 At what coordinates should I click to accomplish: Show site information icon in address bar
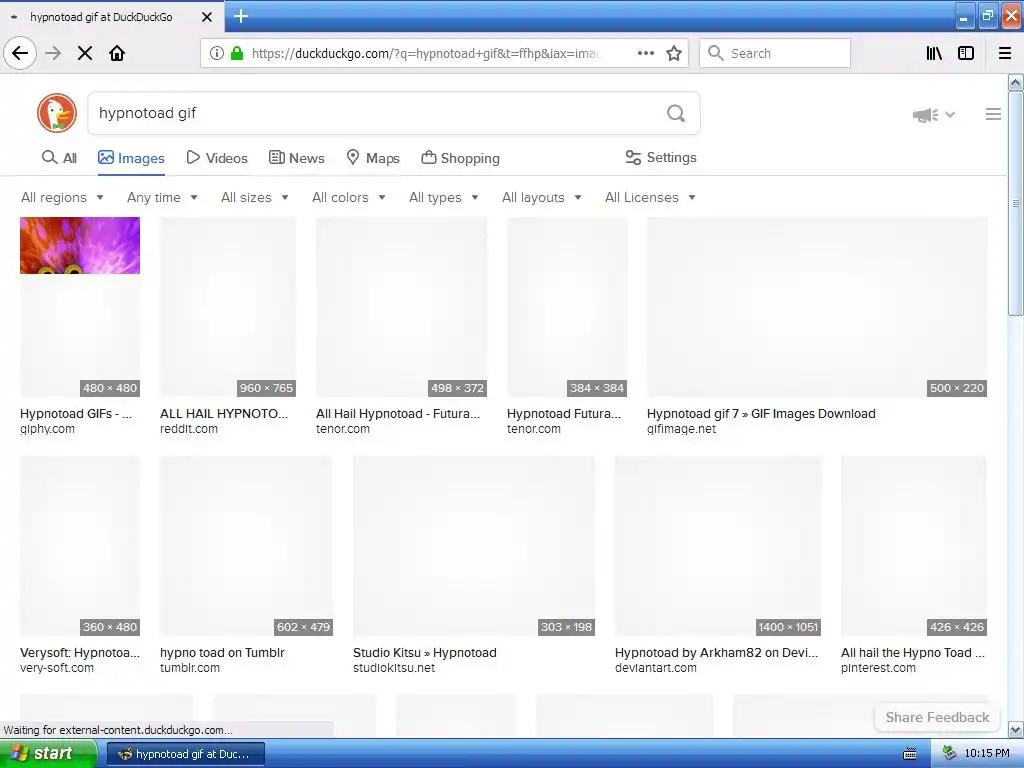coord(217,53)
